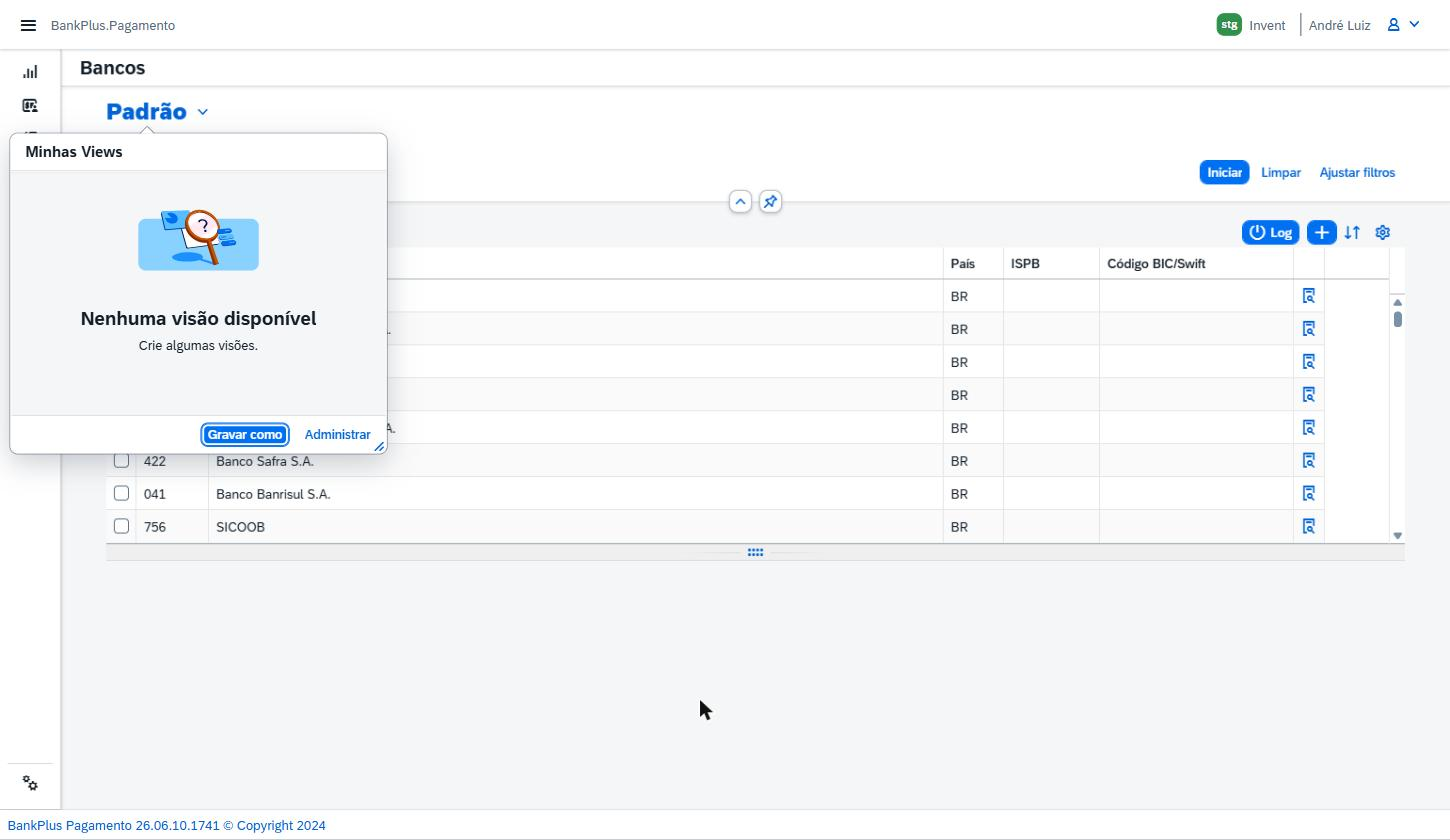View details of SICOOB row
This screenshot has width=1450, height=840.
click(x=1308, y=526)
